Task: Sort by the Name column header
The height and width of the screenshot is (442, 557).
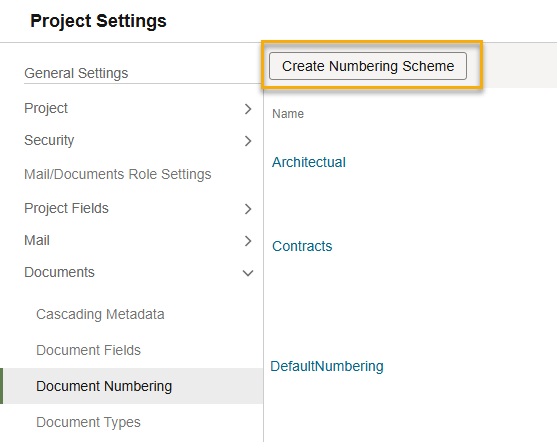Action: point(288,114)
